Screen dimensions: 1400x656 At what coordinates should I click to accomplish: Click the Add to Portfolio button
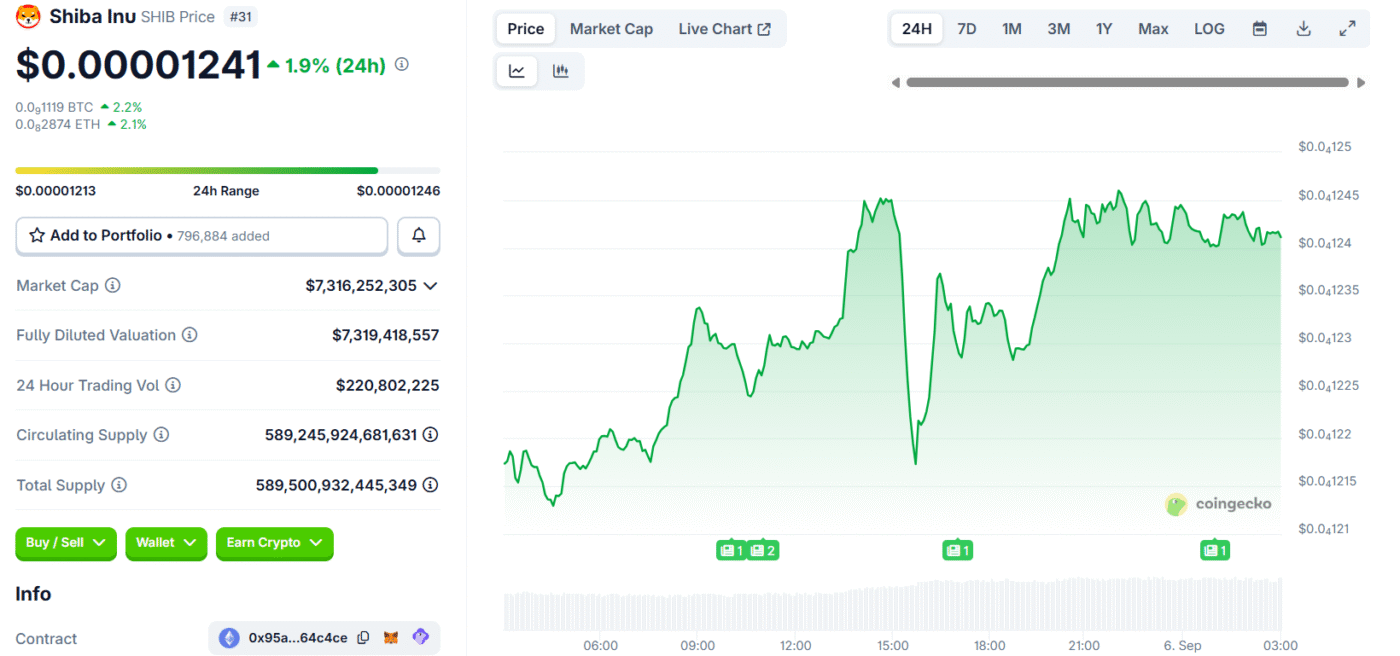(x=202, y=236)
